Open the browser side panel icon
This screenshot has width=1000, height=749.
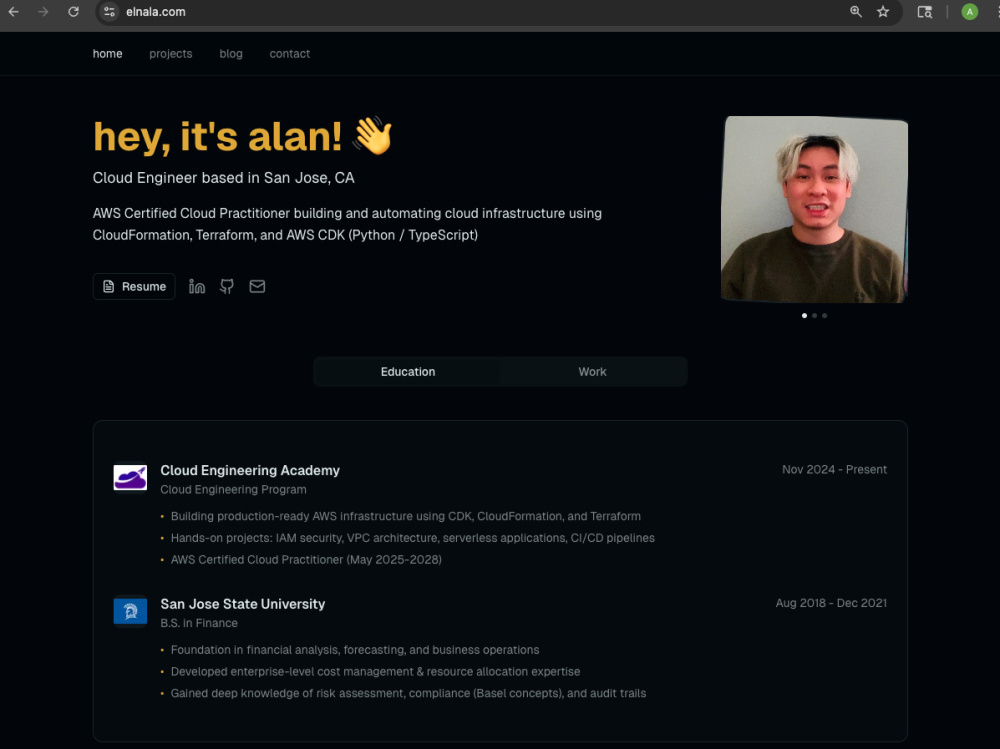coord(924,11)
